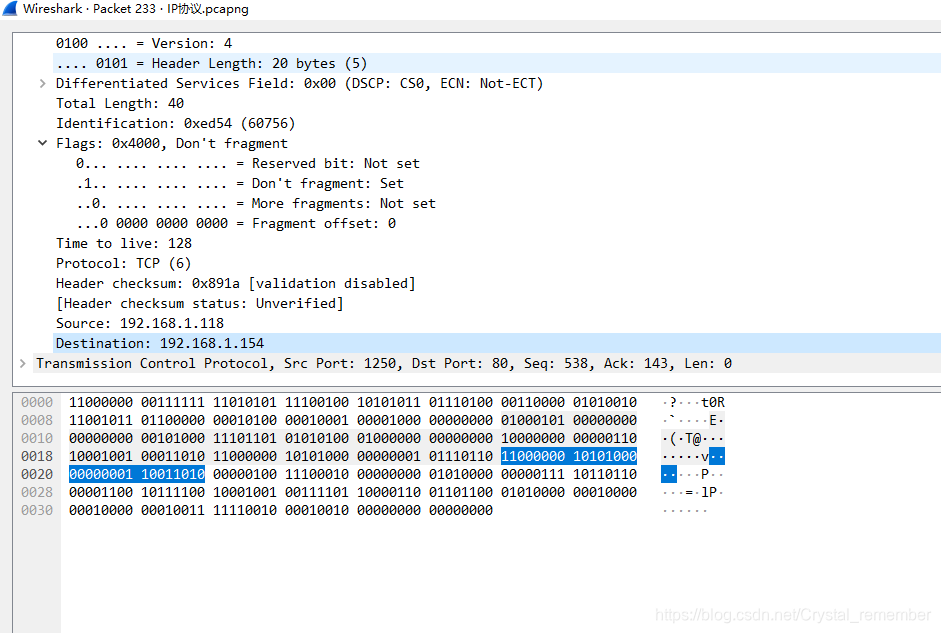Viewport: 941px width, 633px height.
Task: Select the More fragments: Not set row
Action: point(256,203)
